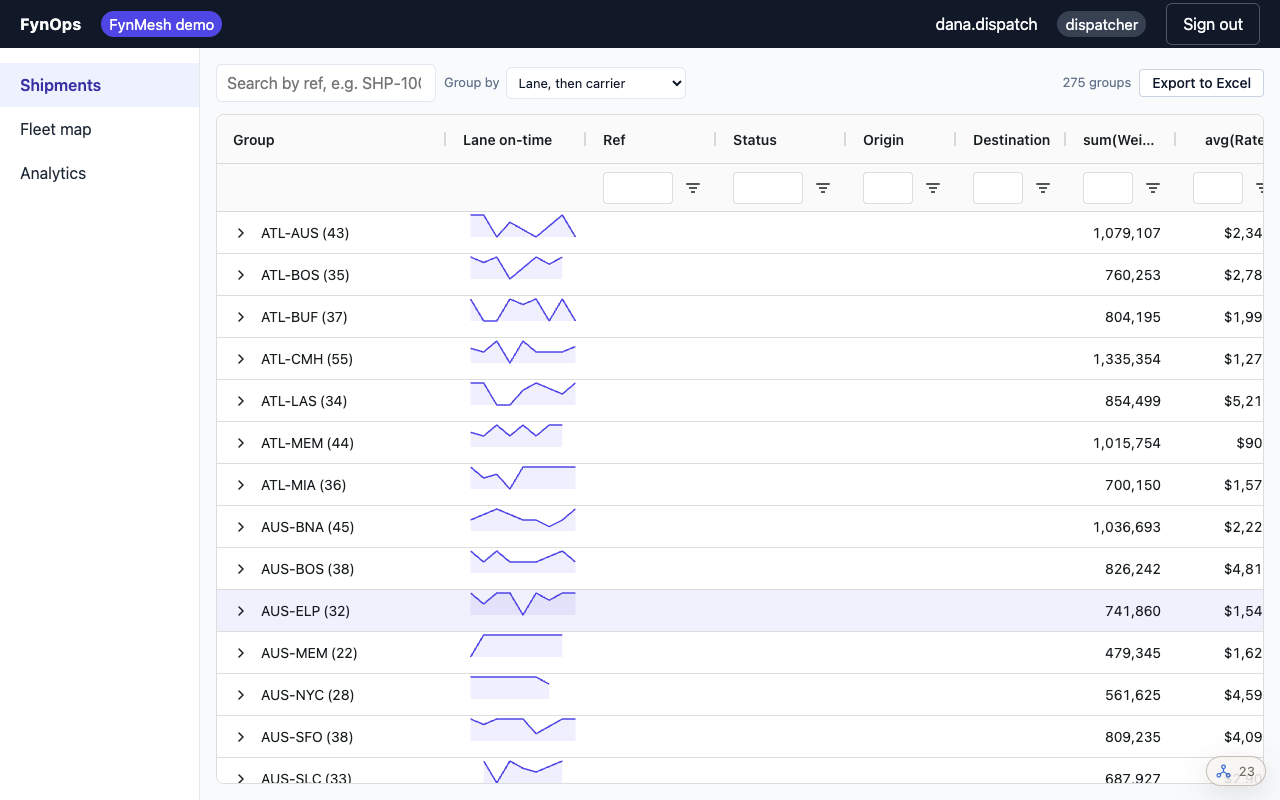Viewport: 1280px width, 800px height.
Task: Expand the AUS-BOS (38) group row
Action: 241,569
